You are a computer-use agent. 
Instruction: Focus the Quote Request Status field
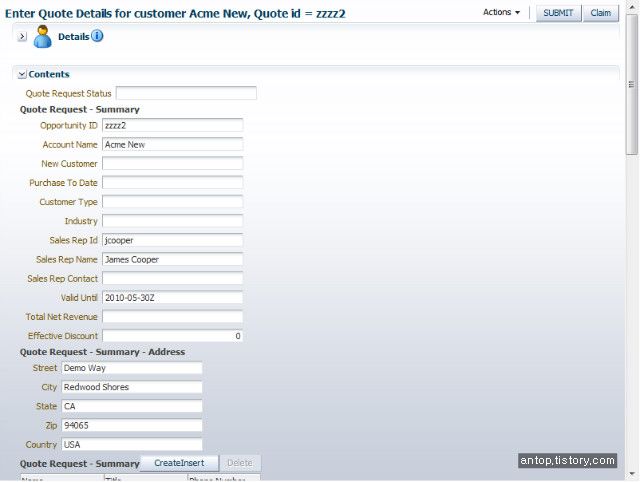coord(186,93)
